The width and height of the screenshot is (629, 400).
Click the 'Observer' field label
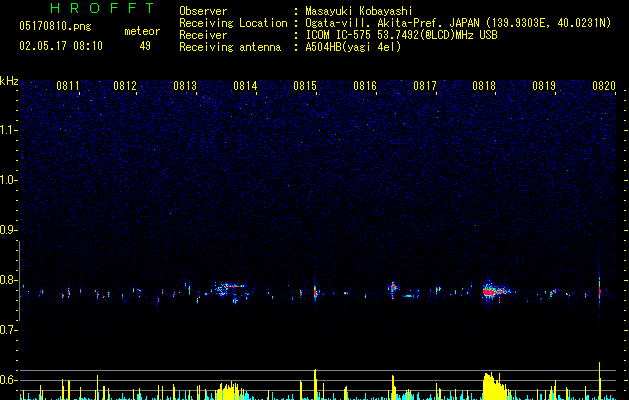click(x=203, y=11)
